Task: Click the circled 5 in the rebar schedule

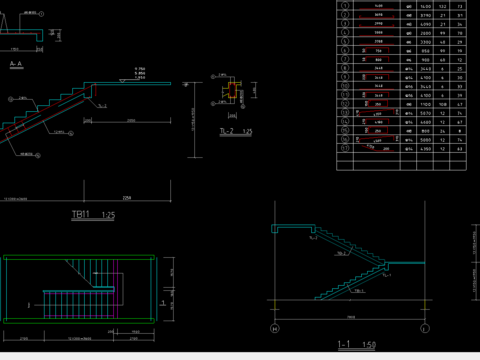Action: 345,41
